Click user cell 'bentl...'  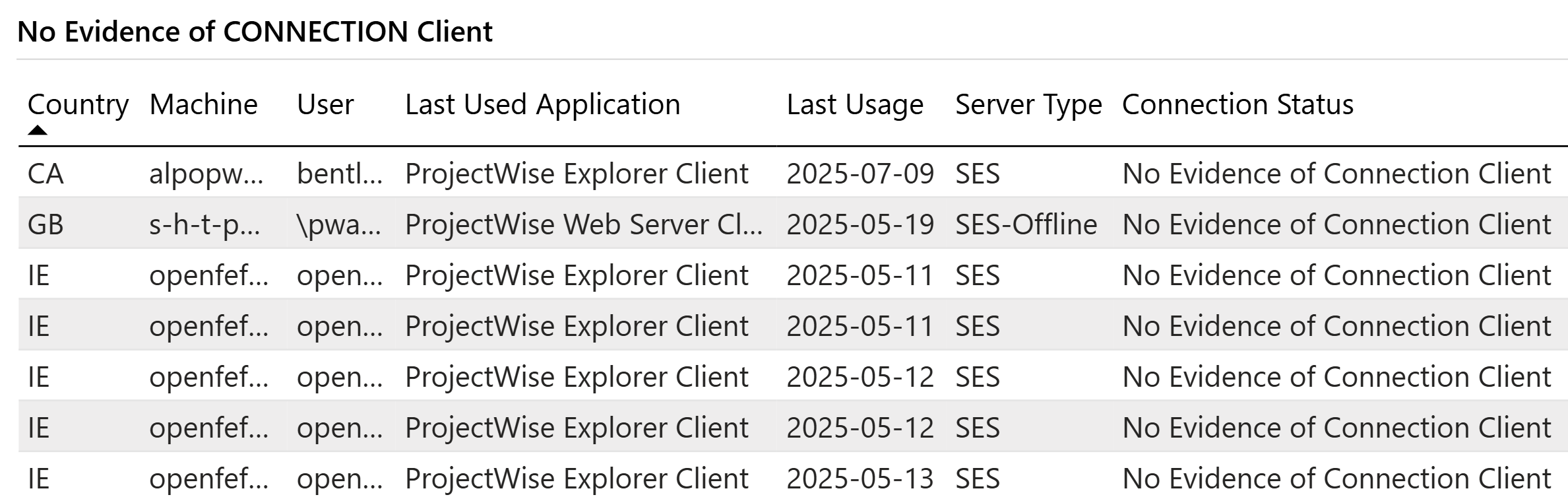[340, 174]
